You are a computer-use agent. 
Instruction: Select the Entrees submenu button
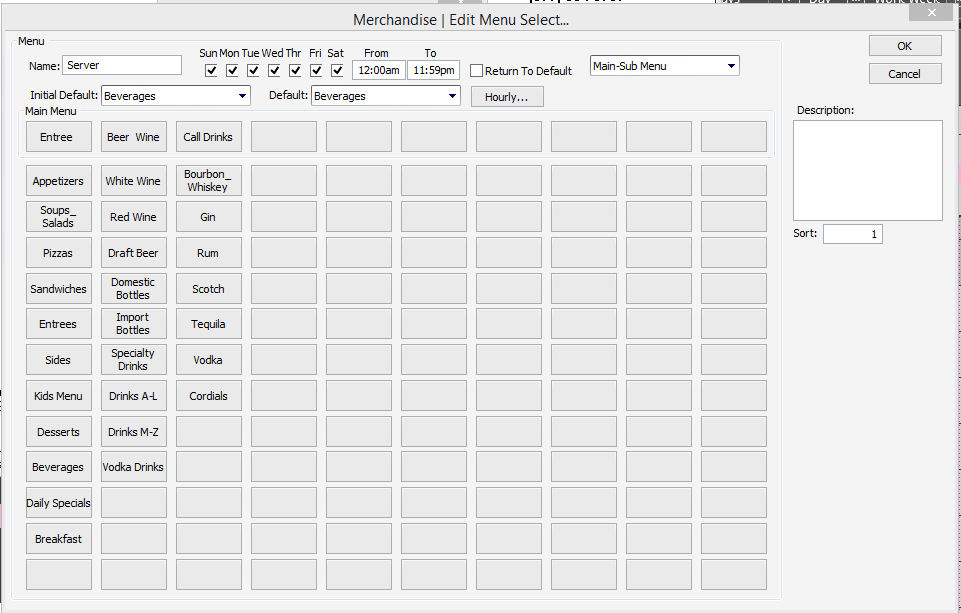[59, 324]
